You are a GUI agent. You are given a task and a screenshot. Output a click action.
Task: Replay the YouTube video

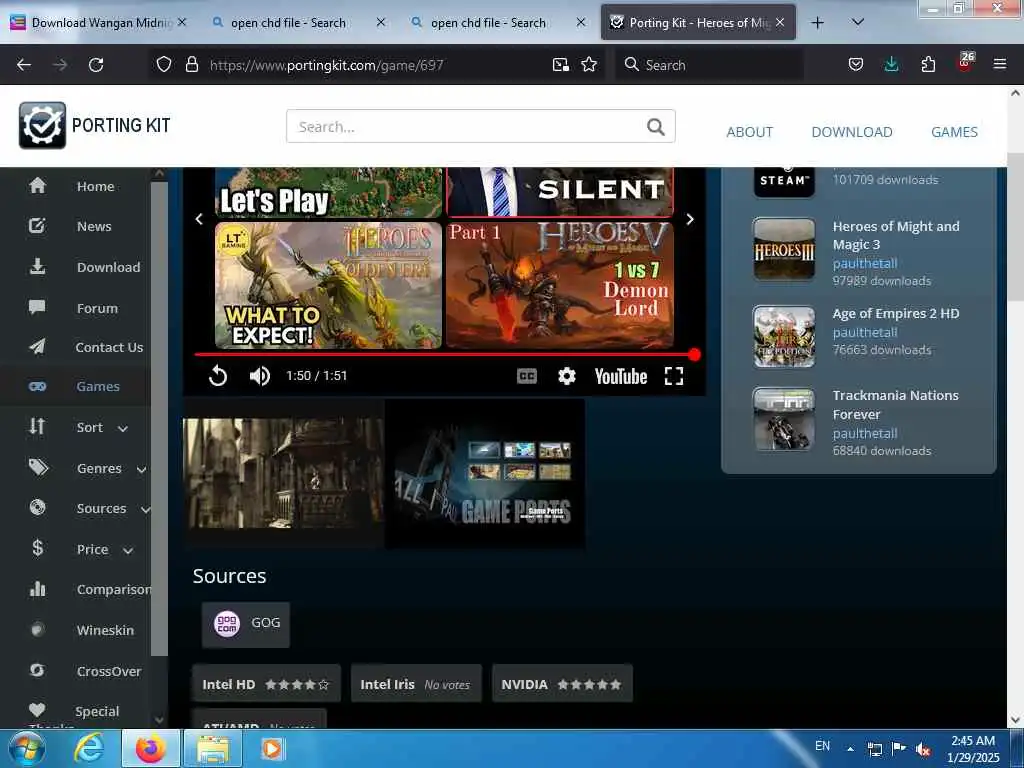(x=218, y=376)
